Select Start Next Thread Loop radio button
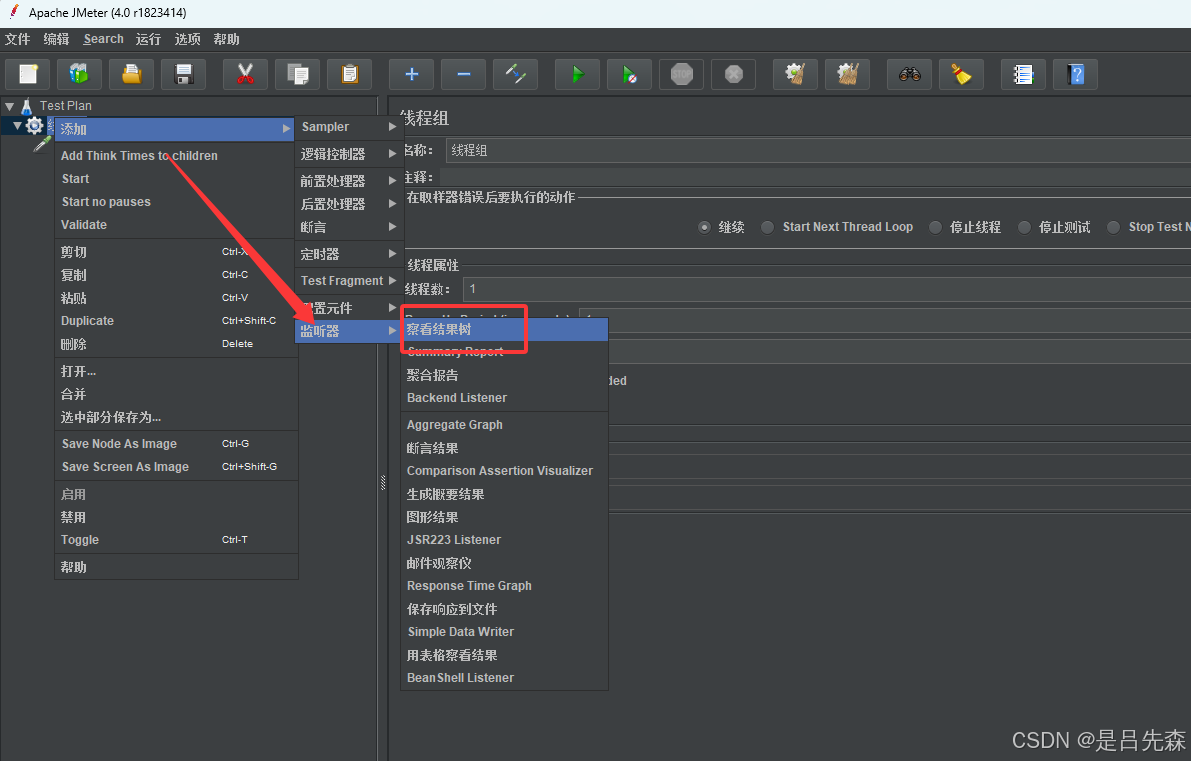Screen dimensions: 1191x761 pos(768,227)
